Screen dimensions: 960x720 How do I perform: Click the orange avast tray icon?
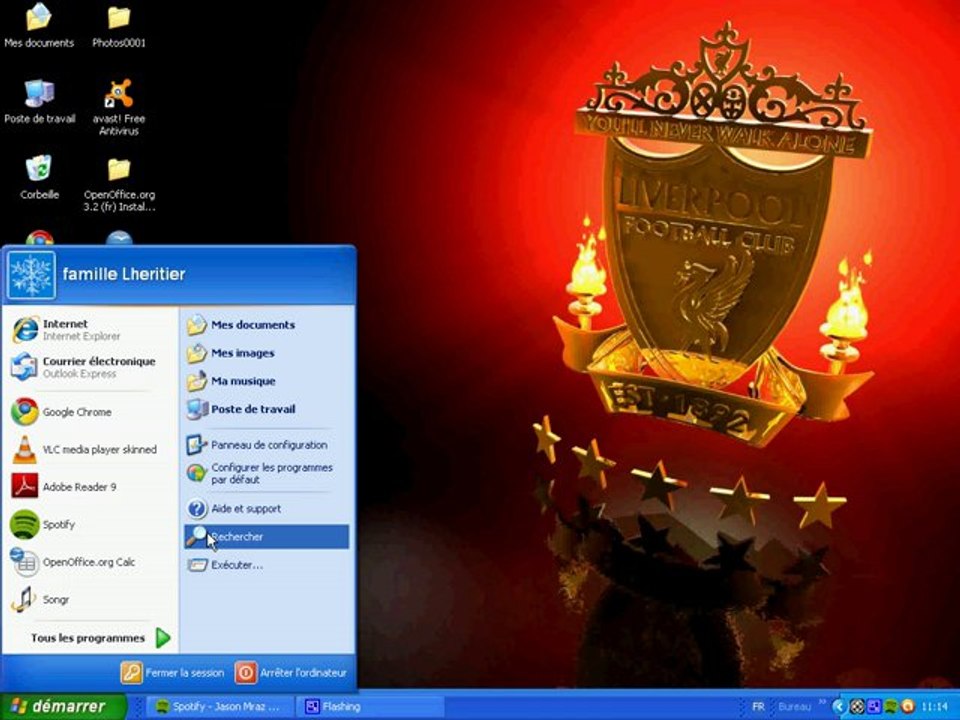tap(907, 707)
